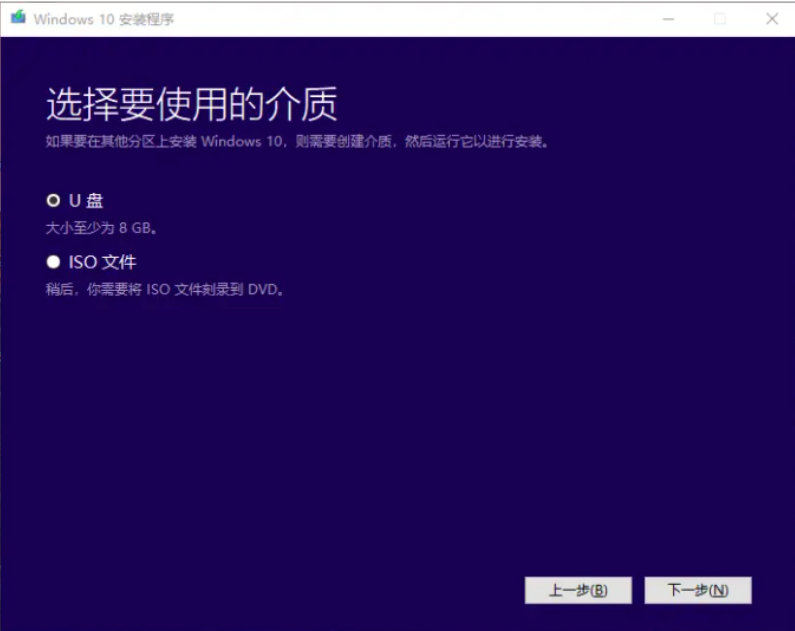The height and width of the screenshot is (631, 795).
Task: Select the ISO 文件 radio button circle
Action: coord(54,262)
